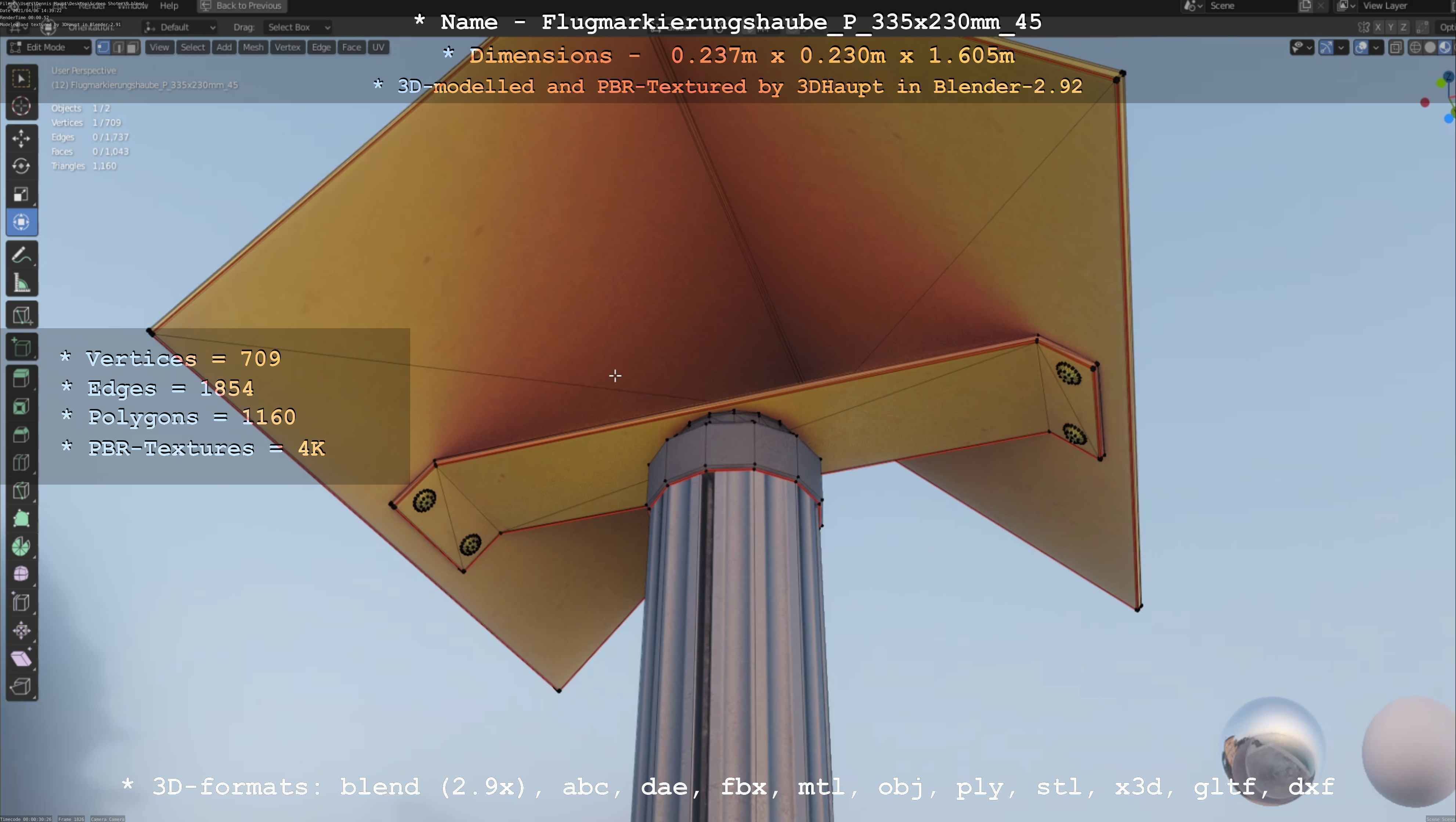Screen dimensions: 1456x822
Task: Expand the gizmo options arrow
Action: (1341, 47)
